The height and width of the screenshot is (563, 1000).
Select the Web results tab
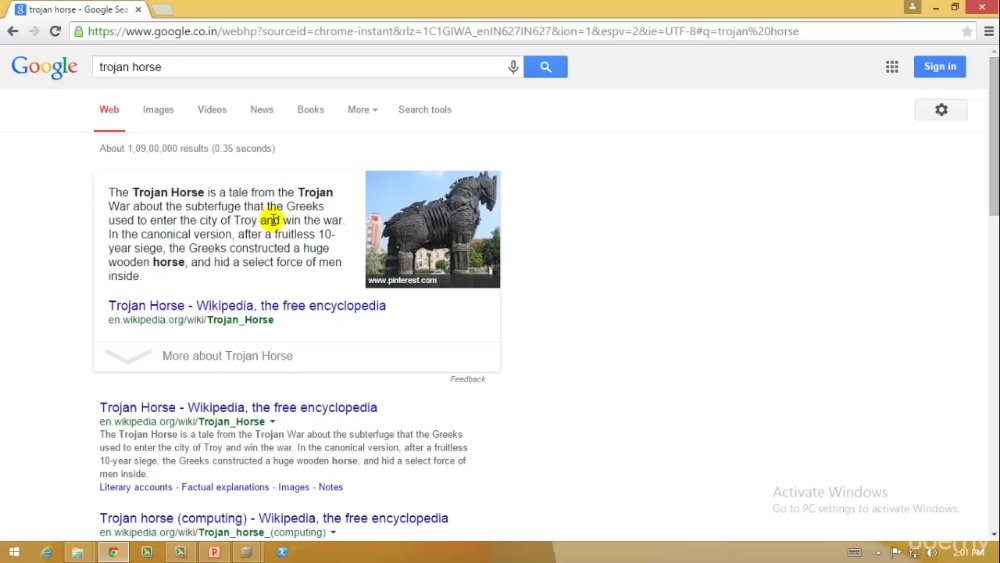click(109, 110)
